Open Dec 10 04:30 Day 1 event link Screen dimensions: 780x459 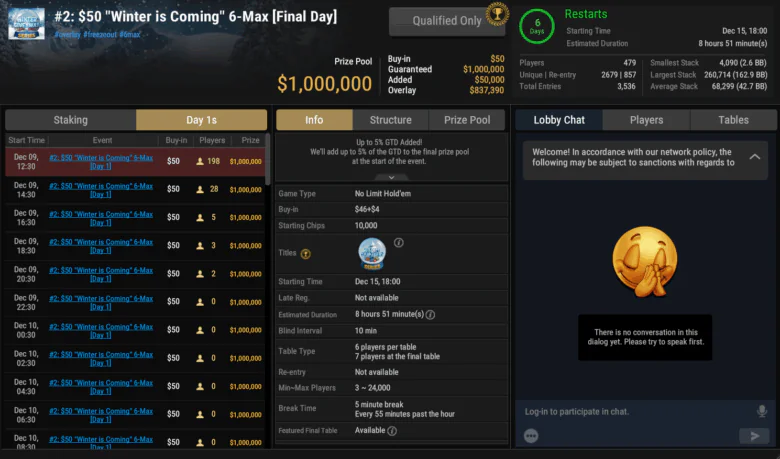(101, 387)
